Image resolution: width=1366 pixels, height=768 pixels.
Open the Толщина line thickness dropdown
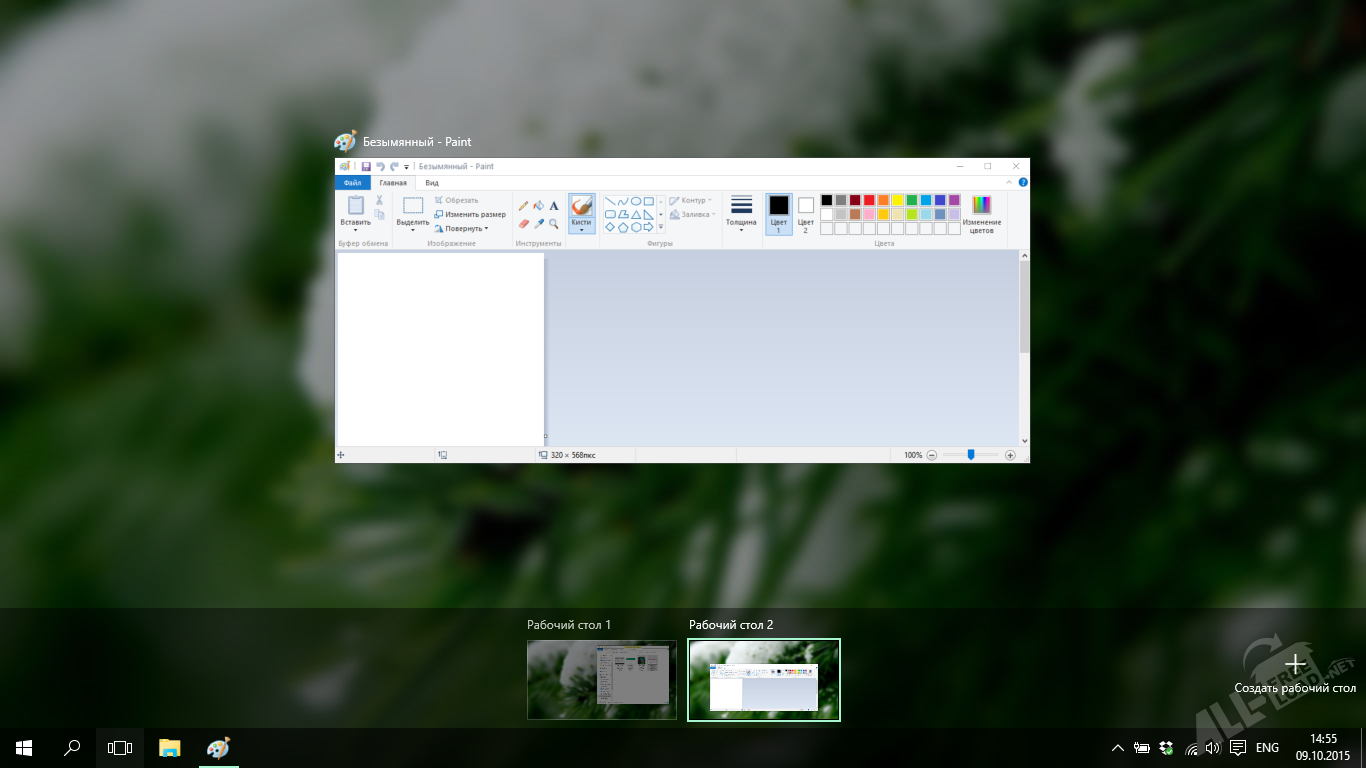pyautogui.click(x=741, y=215)
